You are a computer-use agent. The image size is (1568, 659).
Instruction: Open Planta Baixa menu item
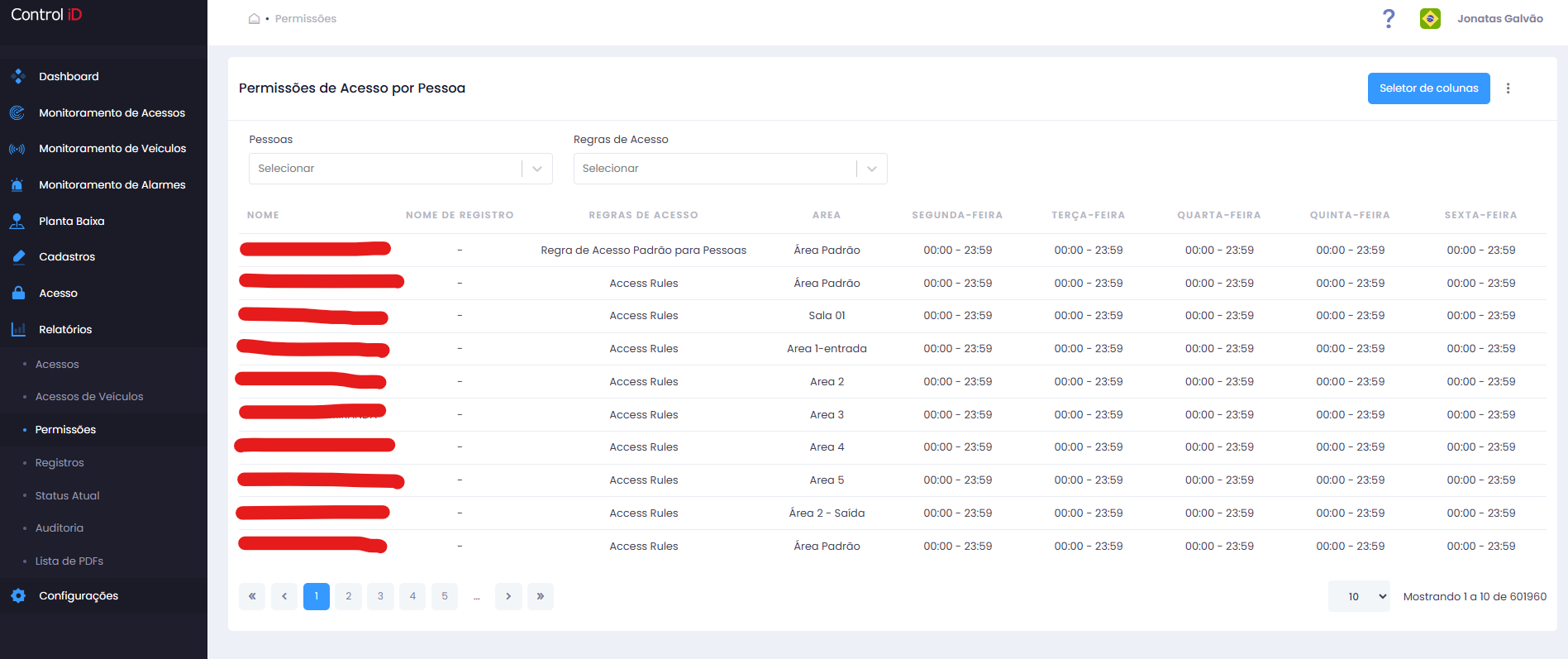click(x=72, y=221)
